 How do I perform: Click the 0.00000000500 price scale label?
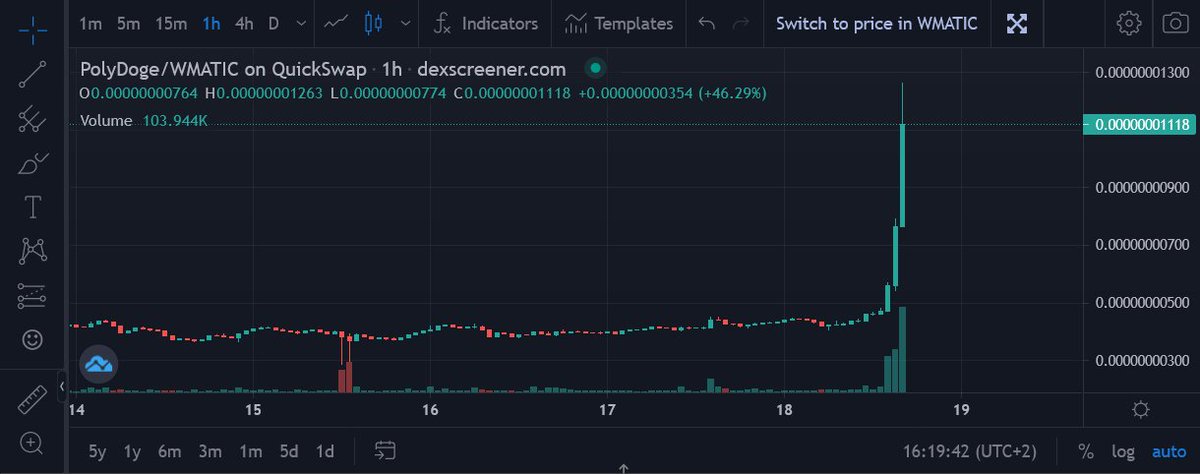coord(1141,302)
